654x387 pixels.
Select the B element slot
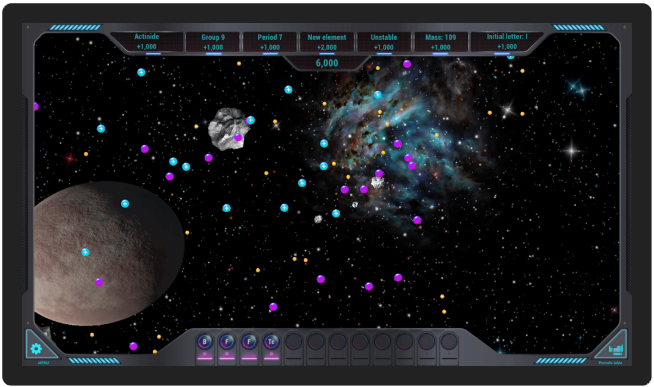(204, 342)
